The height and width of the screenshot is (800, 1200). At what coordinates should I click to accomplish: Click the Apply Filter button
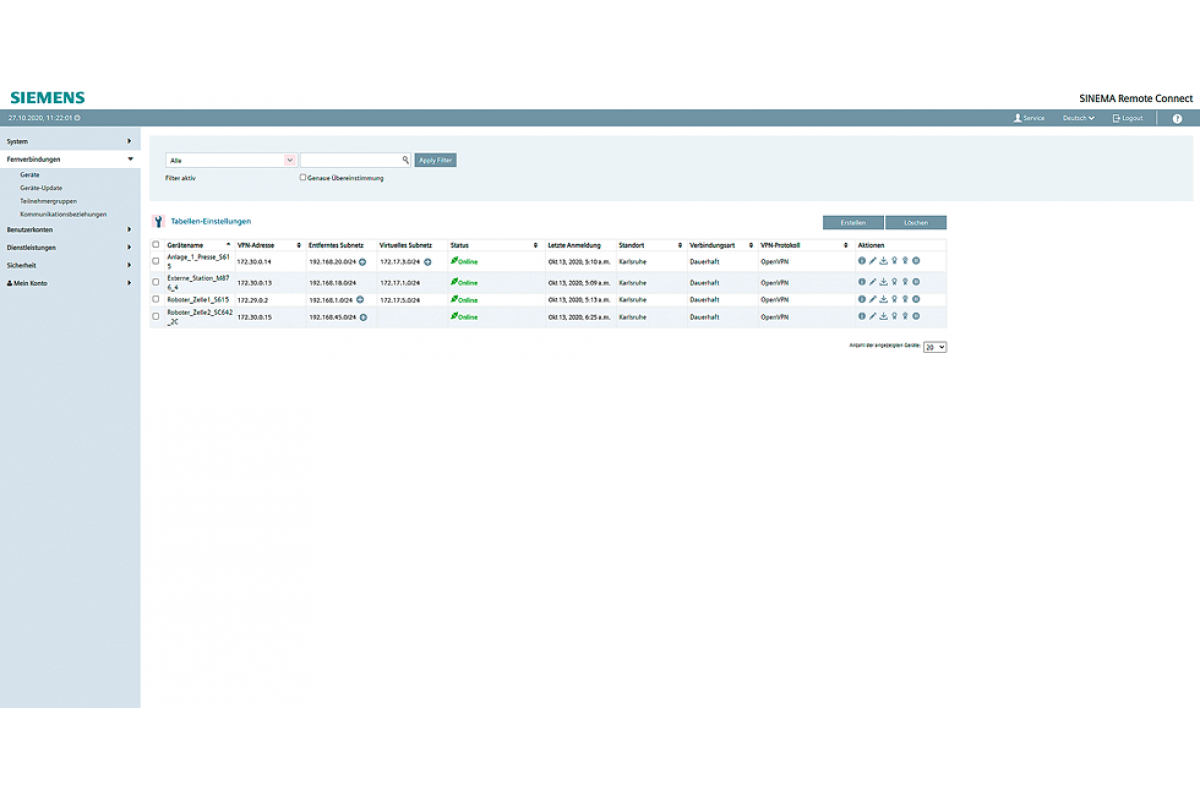[435, 160]
